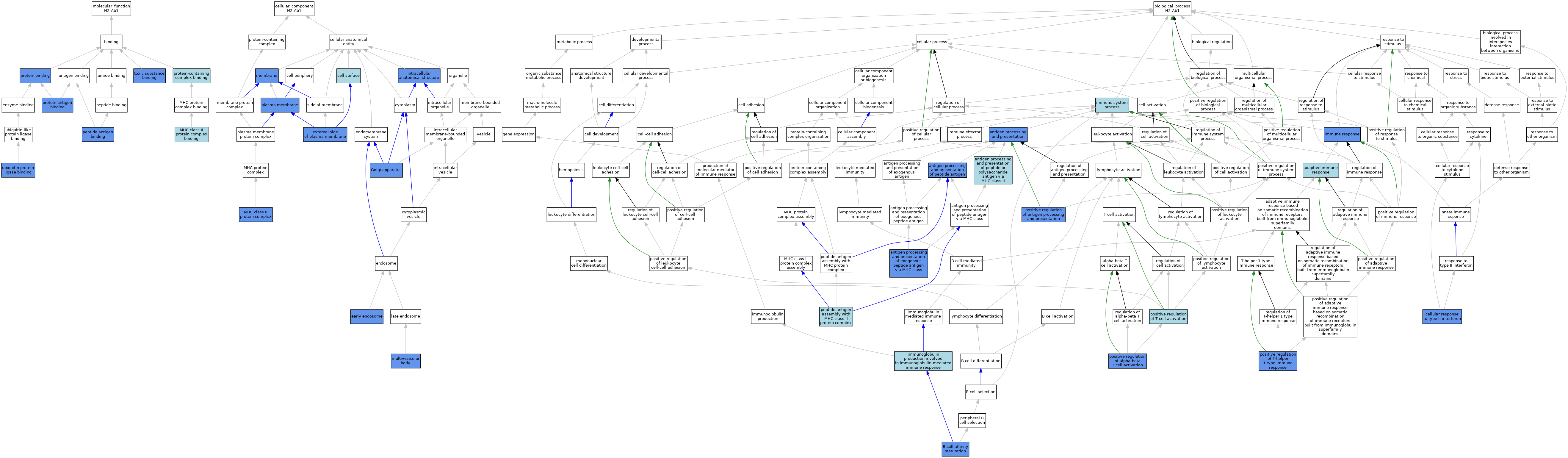The height and width of the screenshot is (458, 1568).
Task: Select the 'toxic substance binding' node
Action: click(149, 76)
